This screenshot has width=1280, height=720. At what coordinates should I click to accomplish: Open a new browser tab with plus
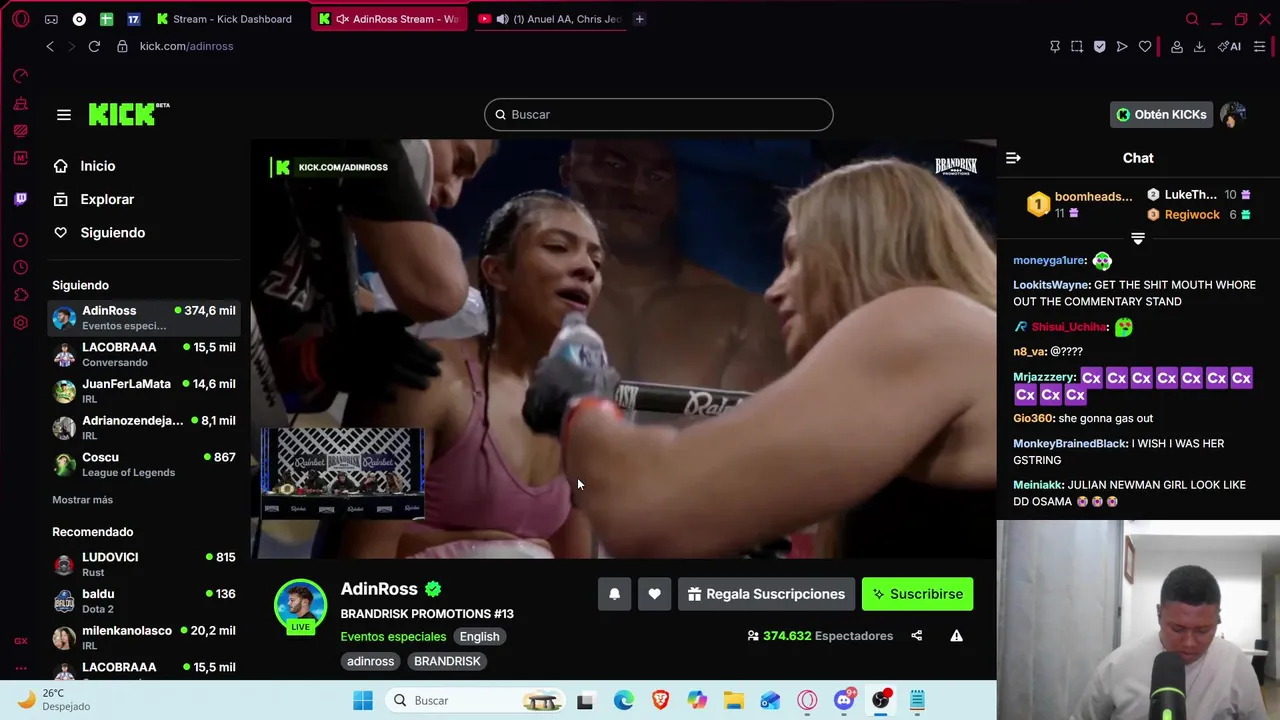click(x=639, y=19)
